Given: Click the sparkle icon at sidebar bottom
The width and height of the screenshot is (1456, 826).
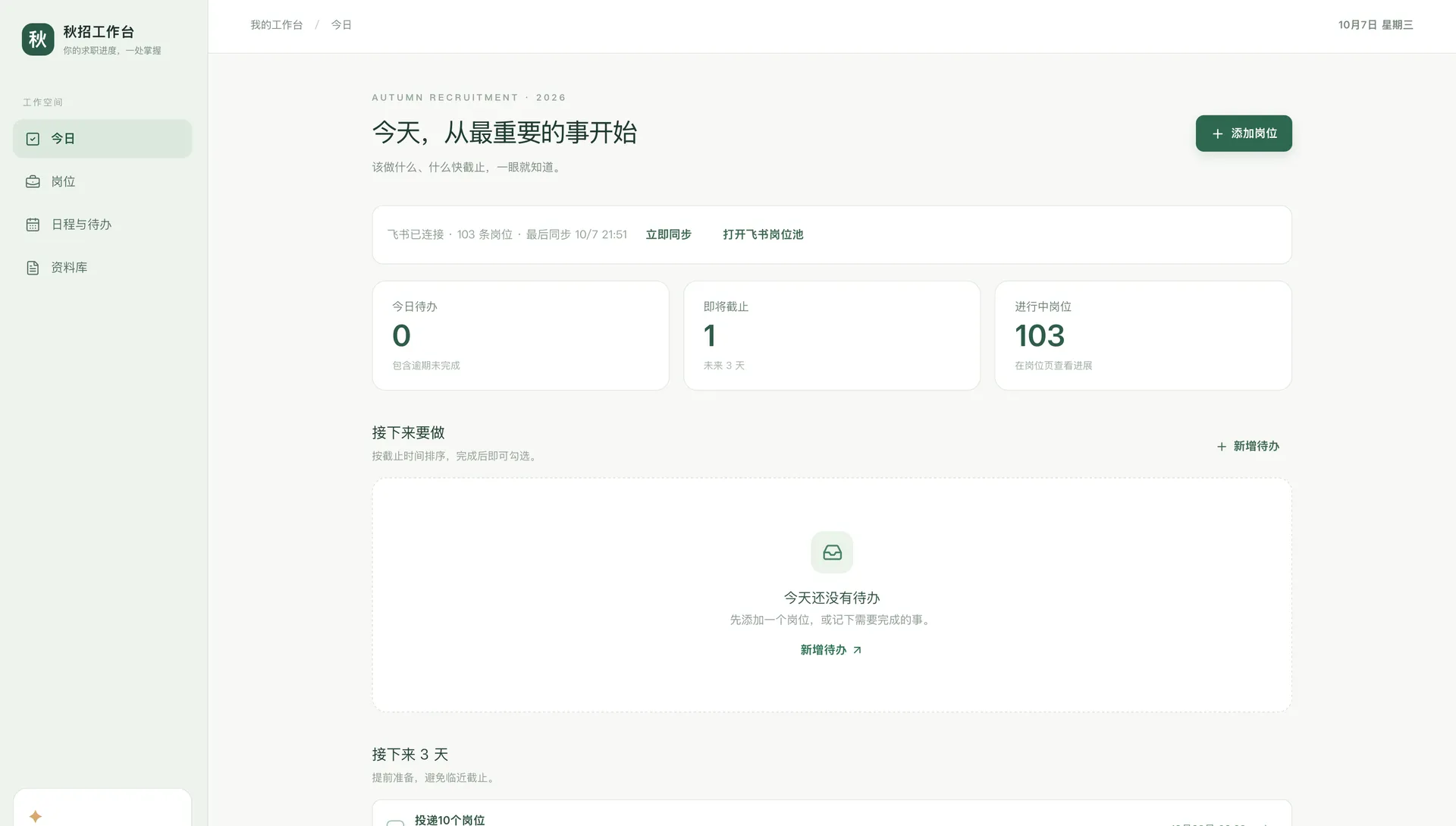Looking at the screenshot, I should [35, 816].
